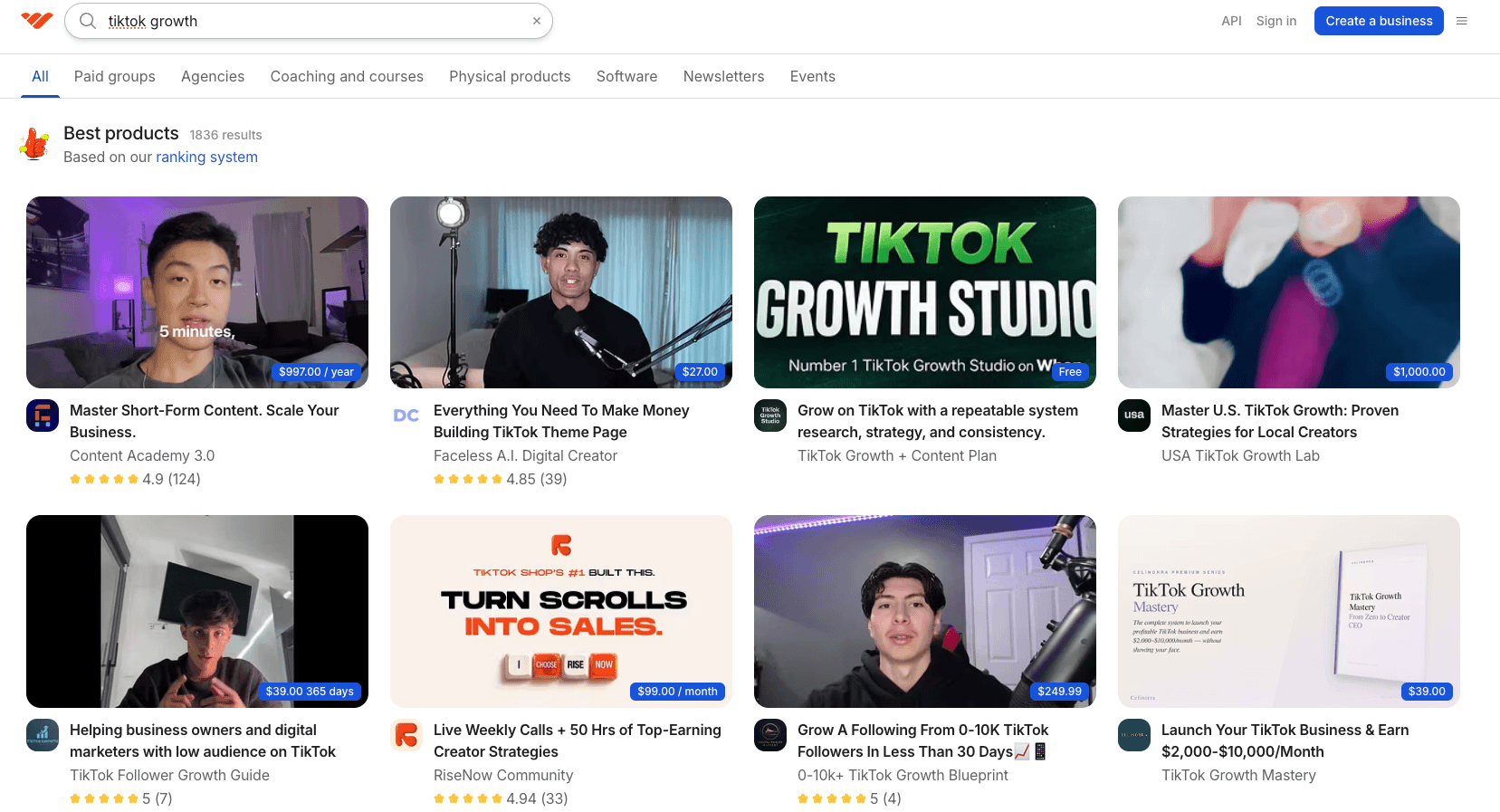
Task: Click the 4.85 (39) star rating
Action: pos(501,479)
